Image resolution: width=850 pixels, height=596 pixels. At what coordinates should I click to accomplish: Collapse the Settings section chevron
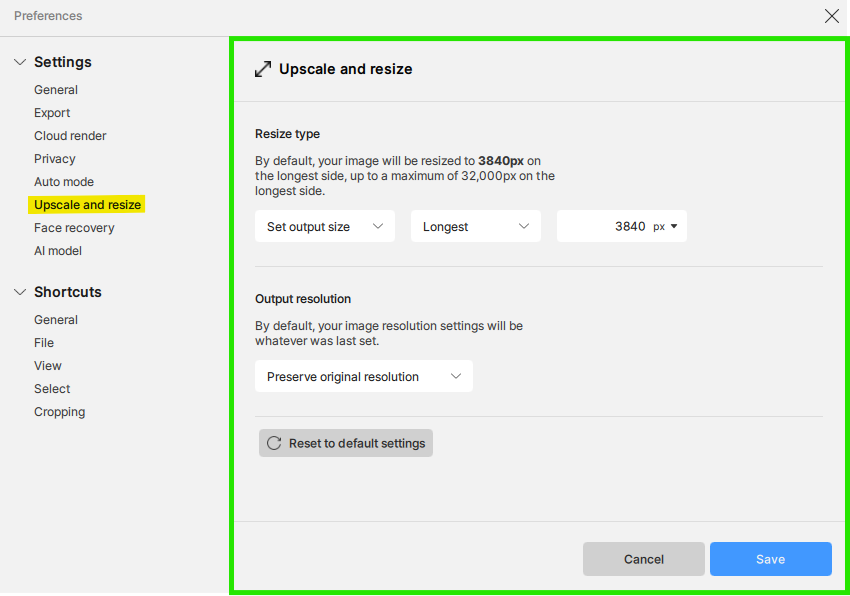point(20,62)
